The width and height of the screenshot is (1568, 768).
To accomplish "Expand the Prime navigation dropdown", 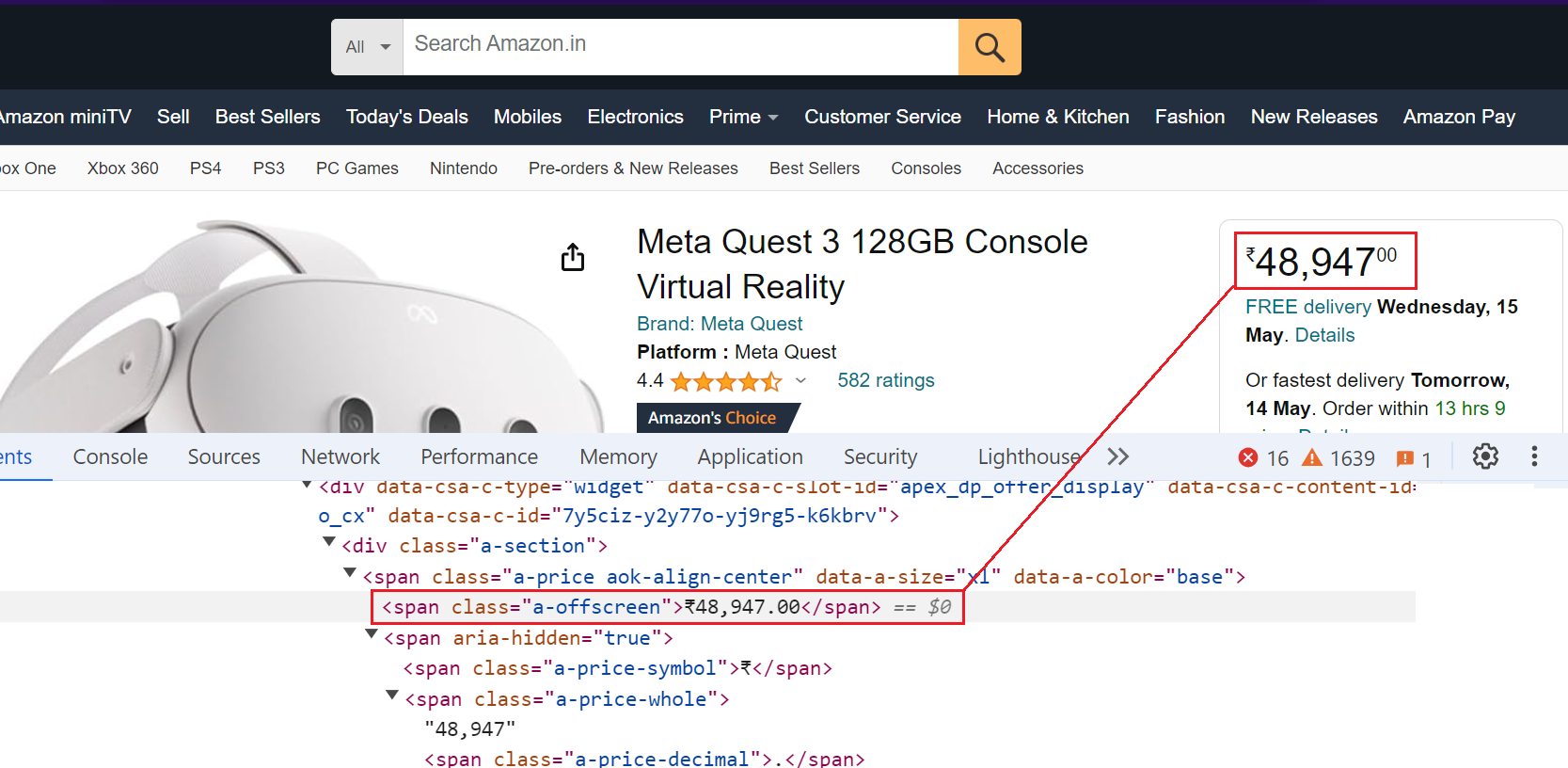I will (773, 118).
